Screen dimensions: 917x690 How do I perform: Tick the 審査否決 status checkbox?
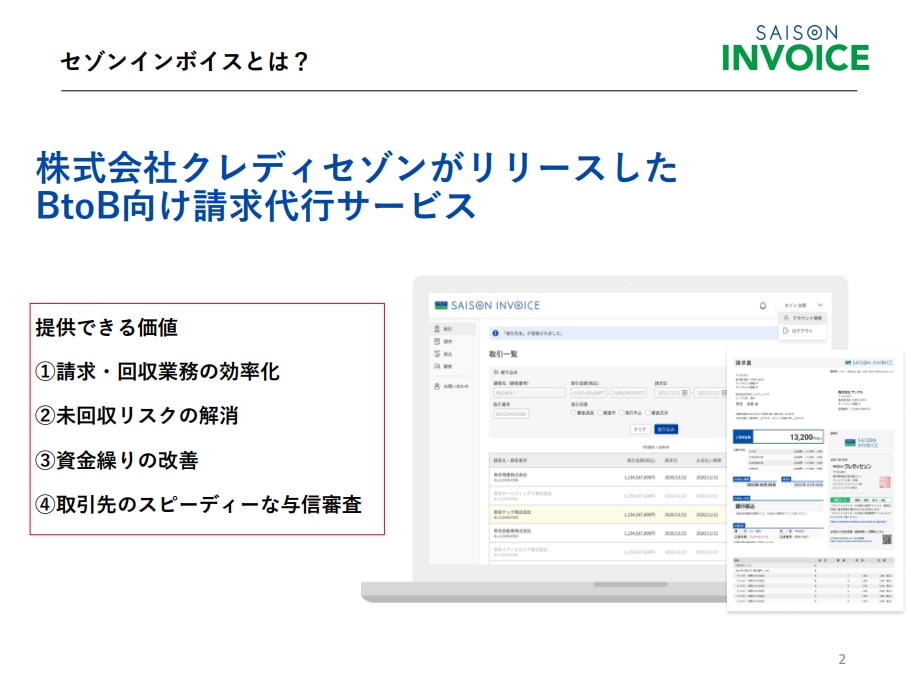coord(647,413)
